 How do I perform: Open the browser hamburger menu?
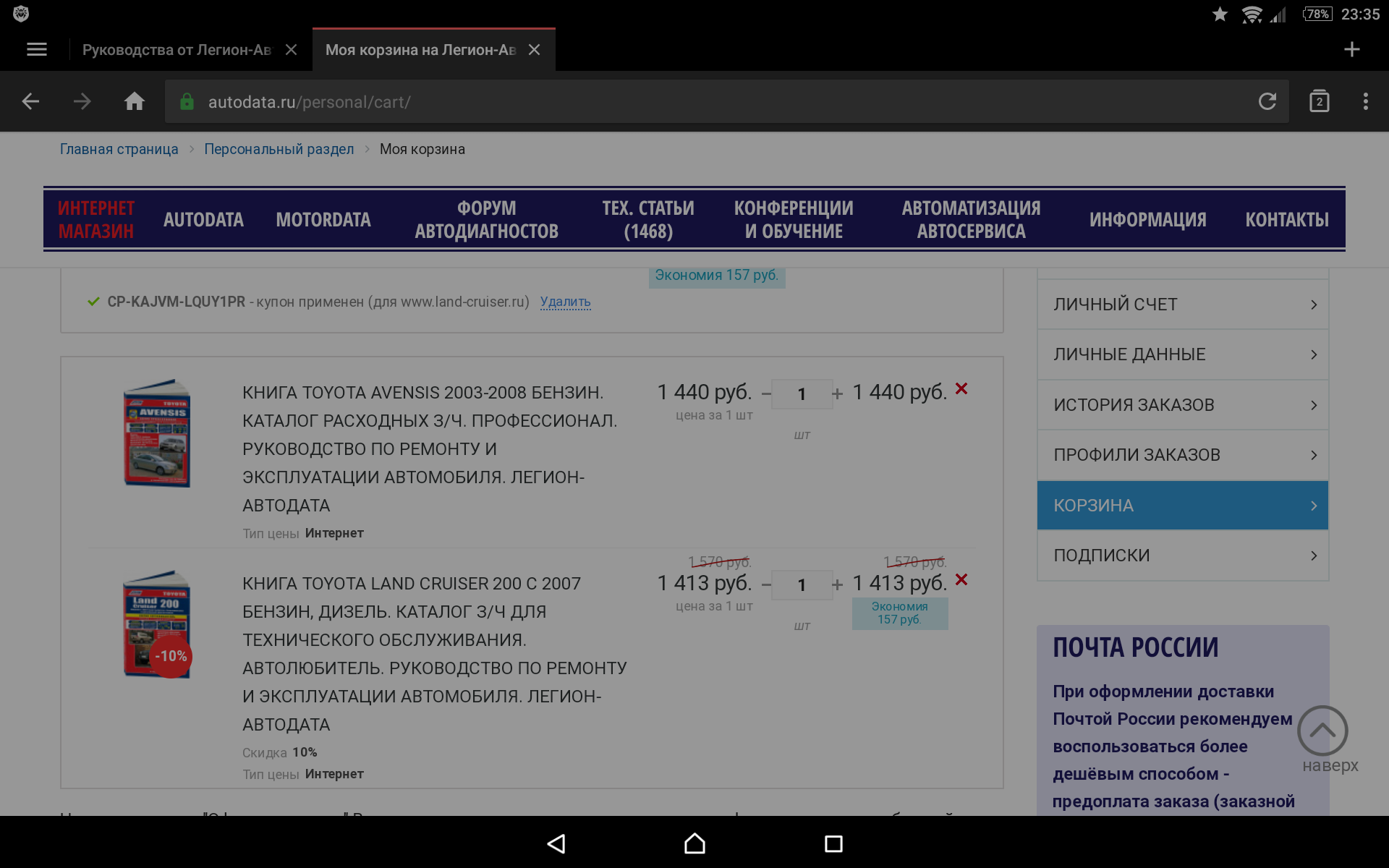[37, 49]
